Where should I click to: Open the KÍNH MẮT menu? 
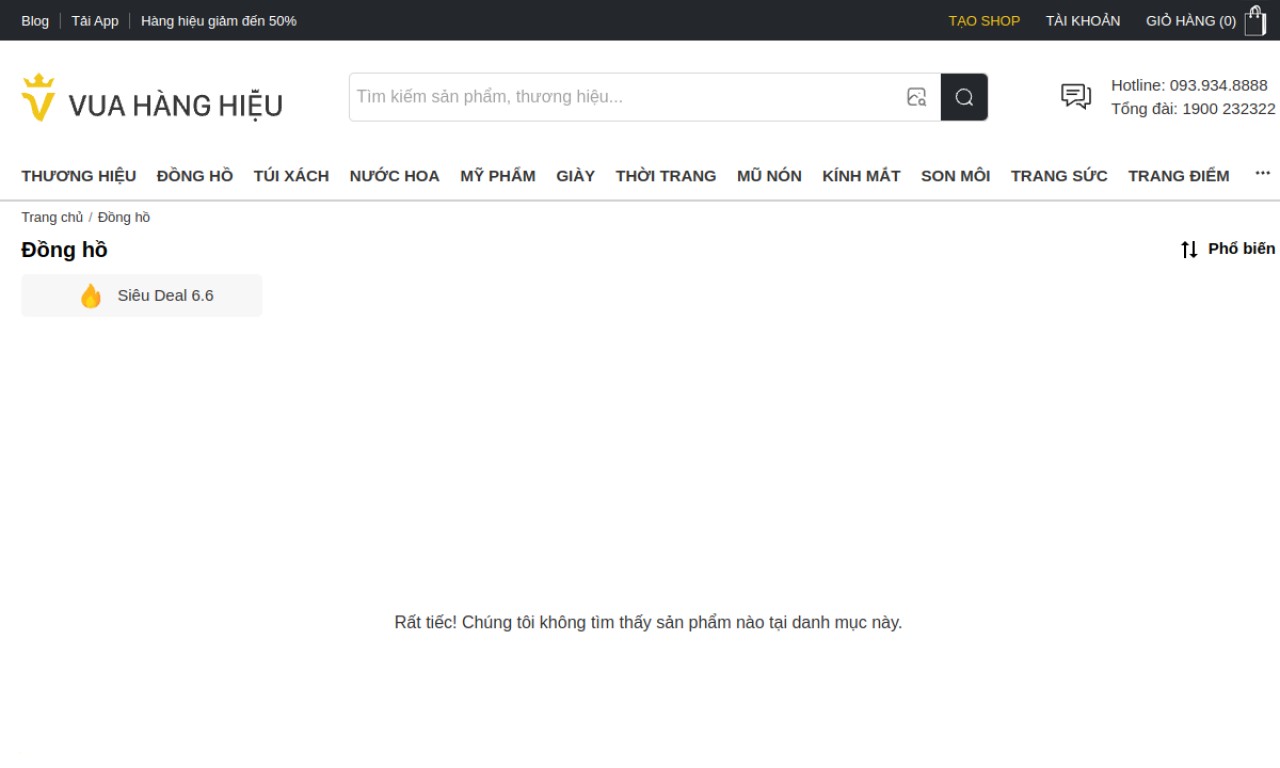click(862, 176)
